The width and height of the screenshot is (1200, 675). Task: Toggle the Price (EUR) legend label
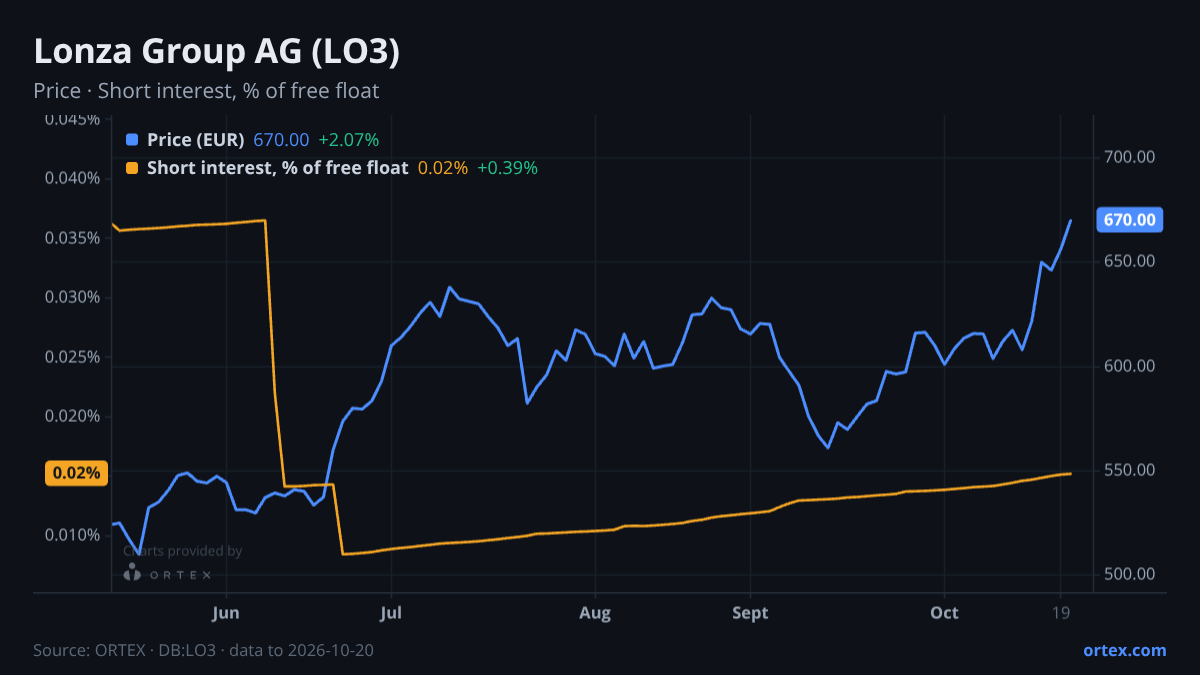coord(195,139)
